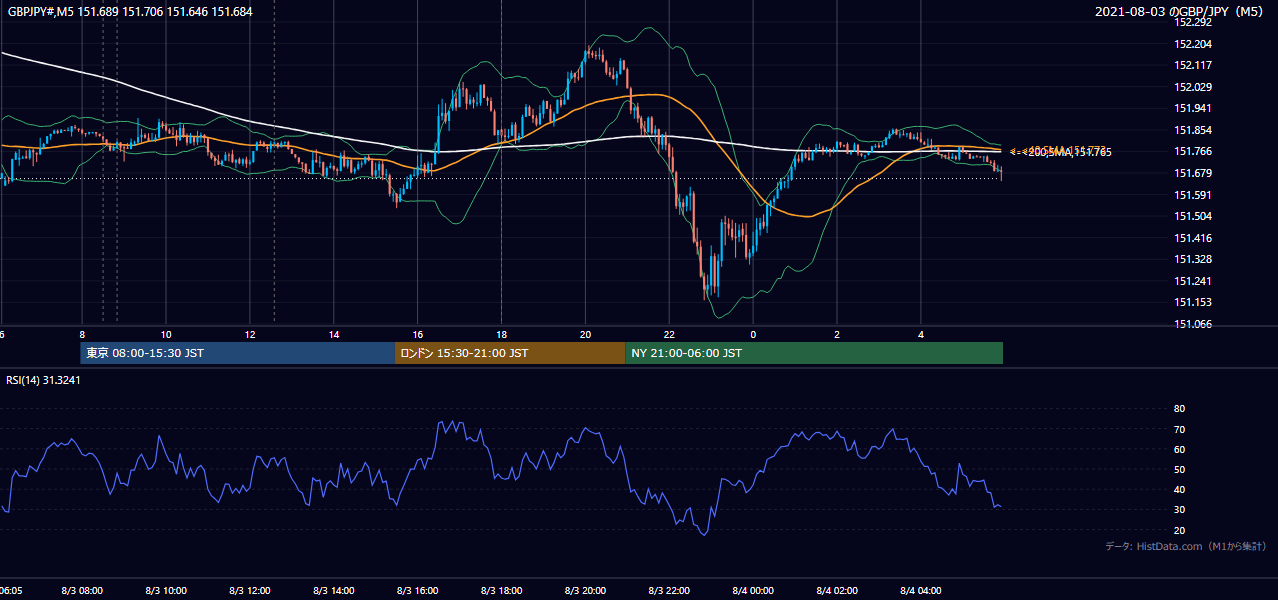Click the 8/3 18:00 date label

point(502,591)
